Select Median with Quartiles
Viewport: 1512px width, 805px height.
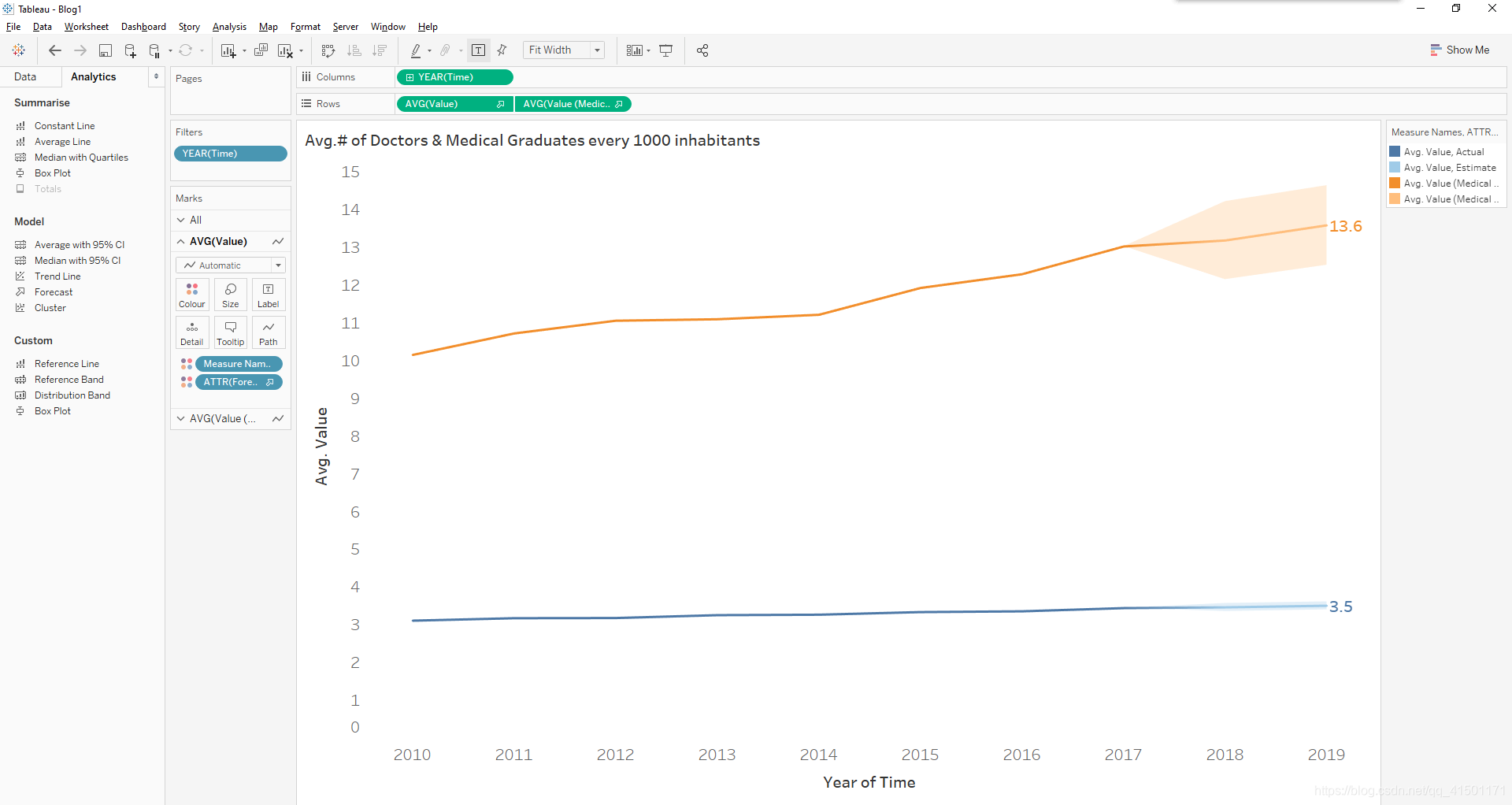coord(81,158)
